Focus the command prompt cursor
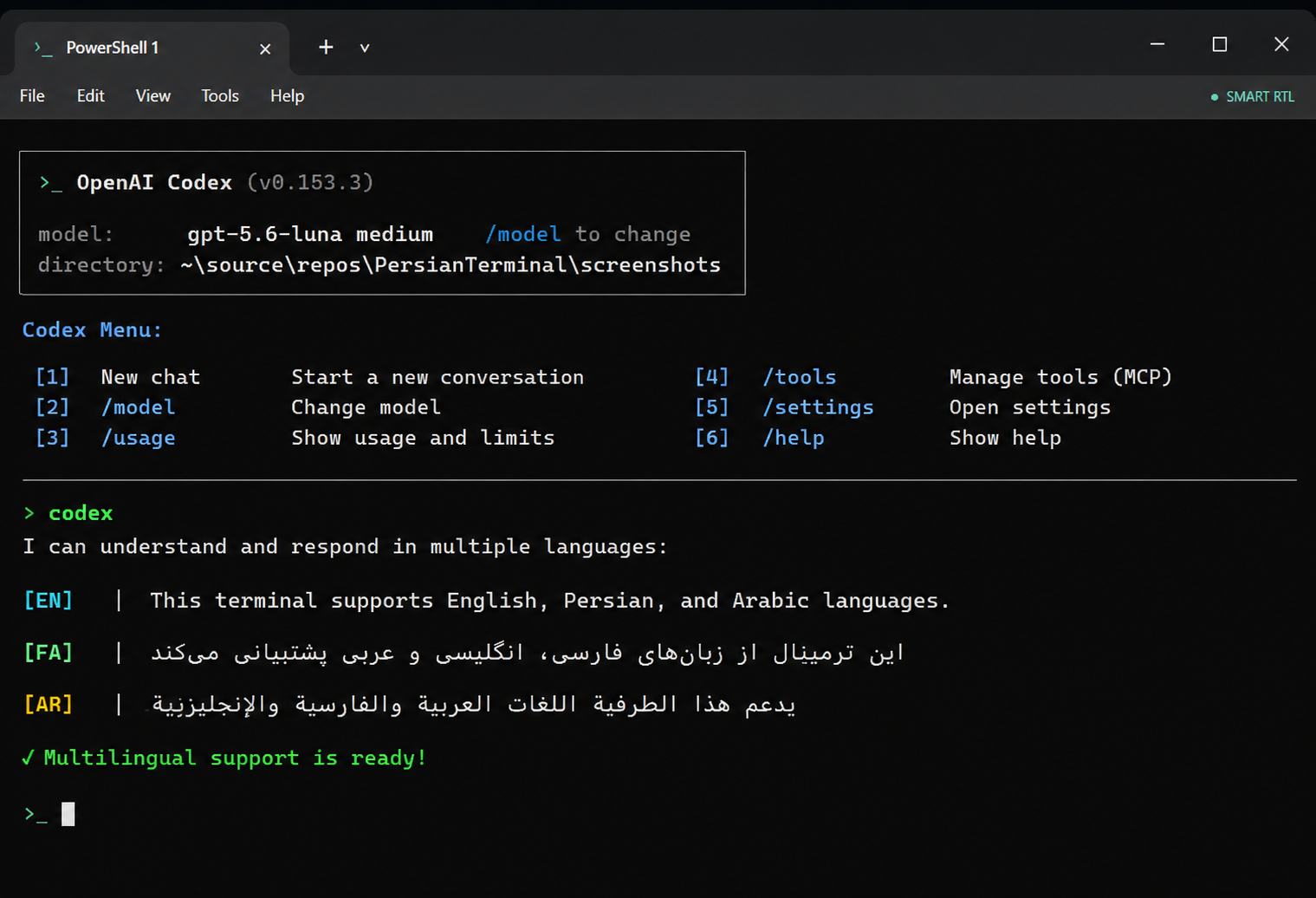 (x=68, y=814)
